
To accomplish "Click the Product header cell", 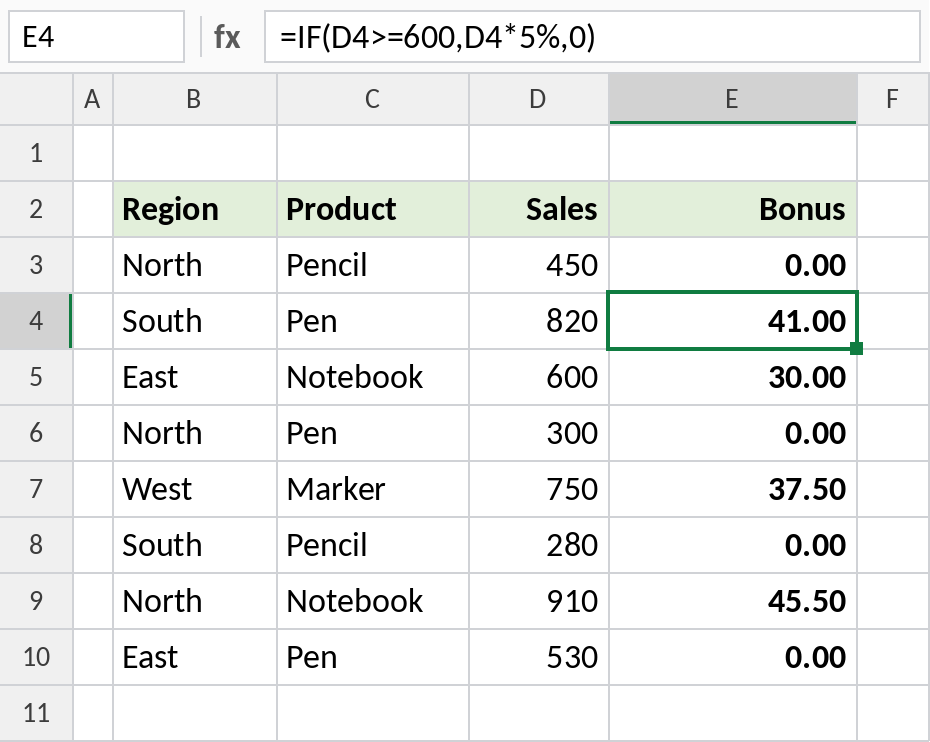I will coord(372,209).
